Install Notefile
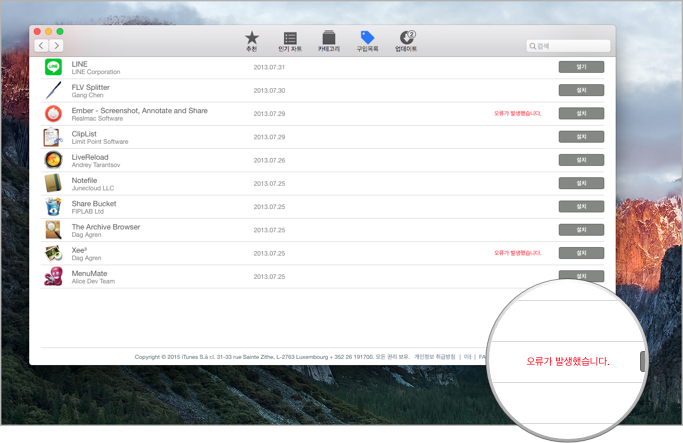 [x=582, y=183]
